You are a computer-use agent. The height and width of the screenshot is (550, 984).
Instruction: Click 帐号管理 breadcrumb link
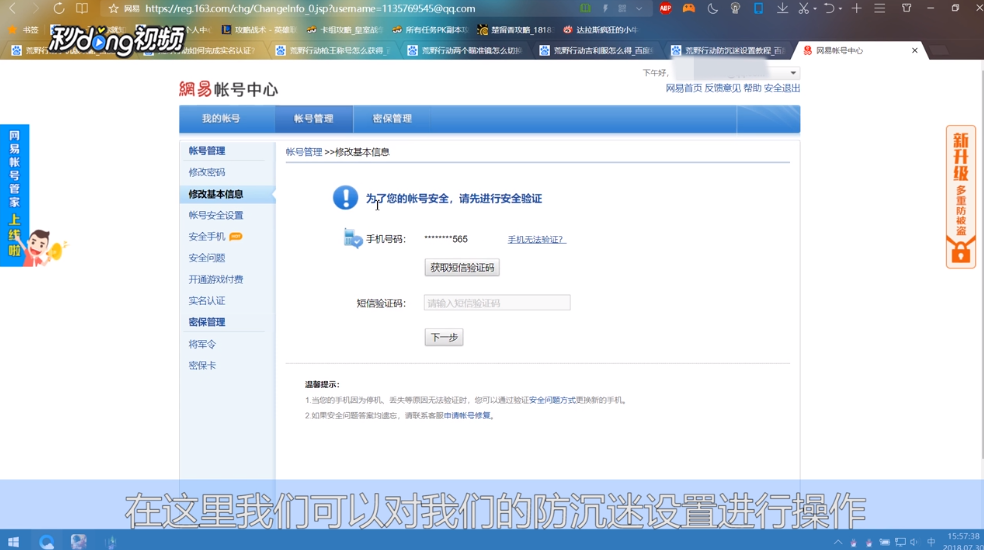[304, 152]
